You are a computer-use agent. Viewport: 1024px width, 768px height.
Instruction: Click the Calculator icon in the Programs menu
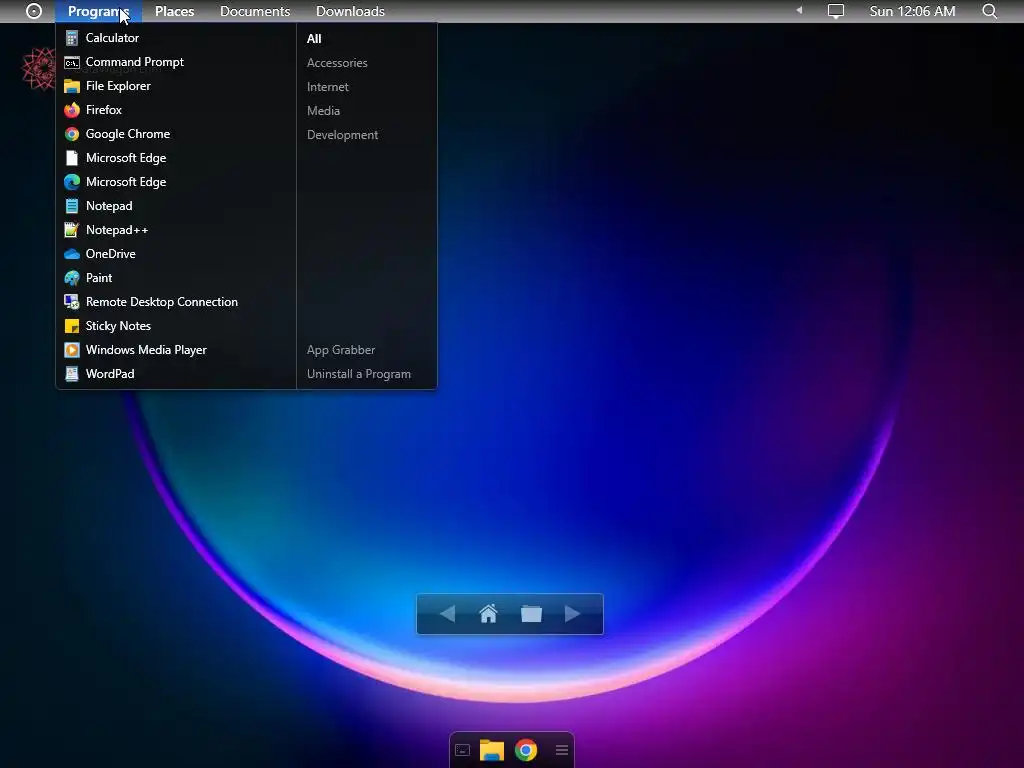tap(72, 39)
